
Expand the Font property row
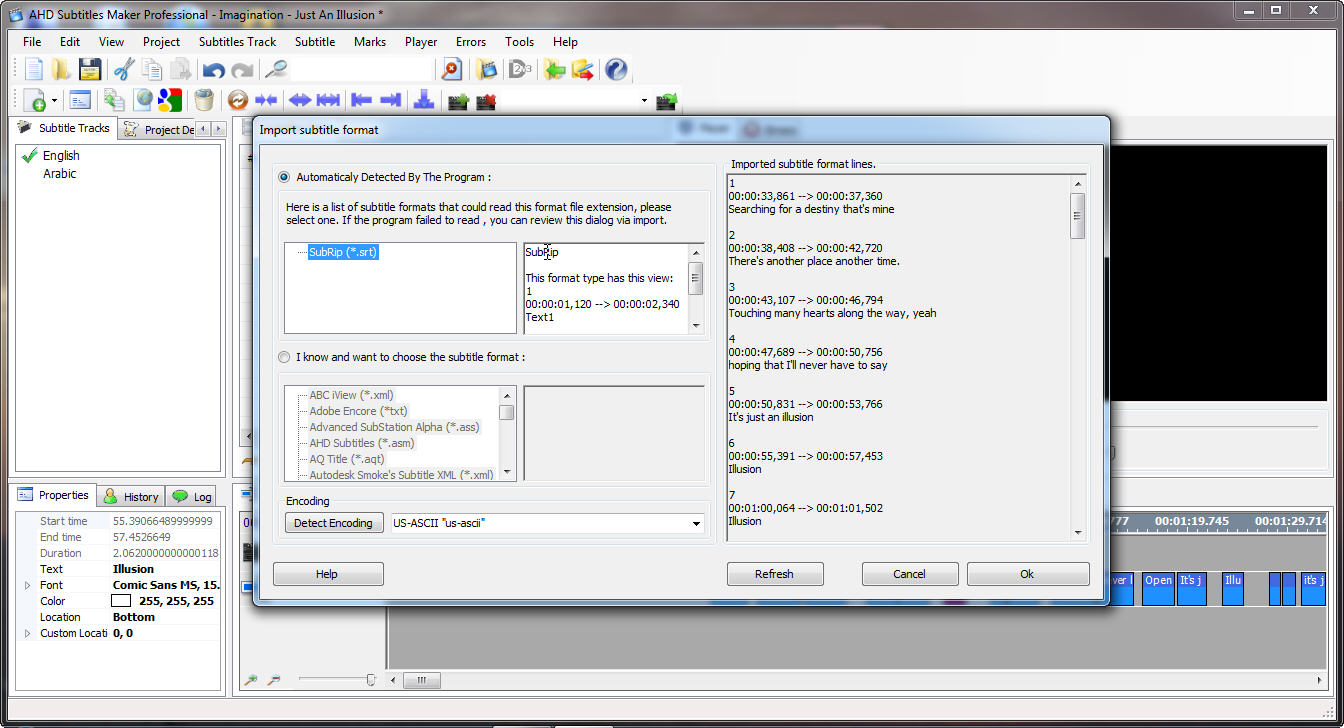[x=27, y=585]
